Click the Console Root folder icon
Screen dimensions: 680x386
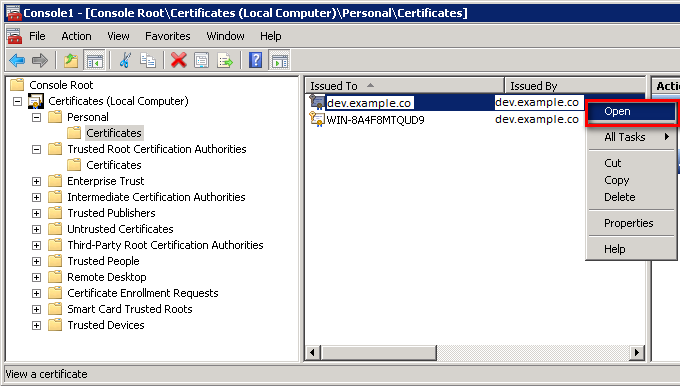[x=17, y=84]
